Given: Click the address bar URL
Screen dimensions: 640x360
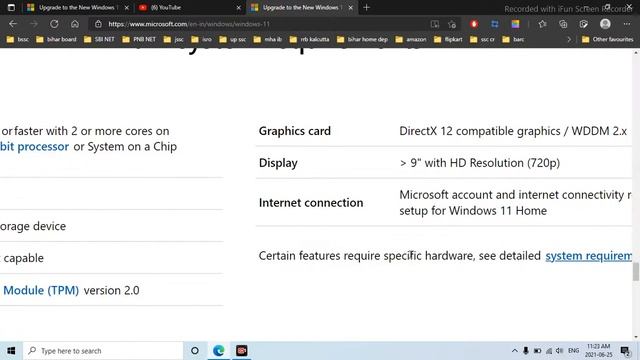Looking at the screenshot, I should coord(189,24).
